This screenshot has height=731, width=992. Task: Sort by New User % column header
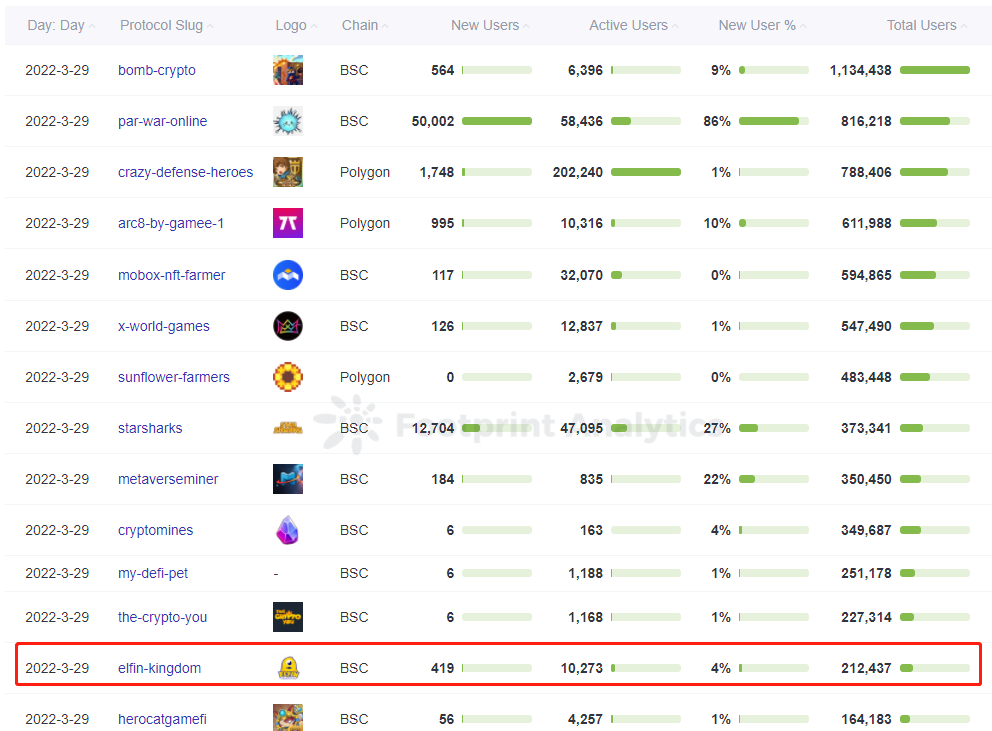pyautogui.click(x=762, y=25)
